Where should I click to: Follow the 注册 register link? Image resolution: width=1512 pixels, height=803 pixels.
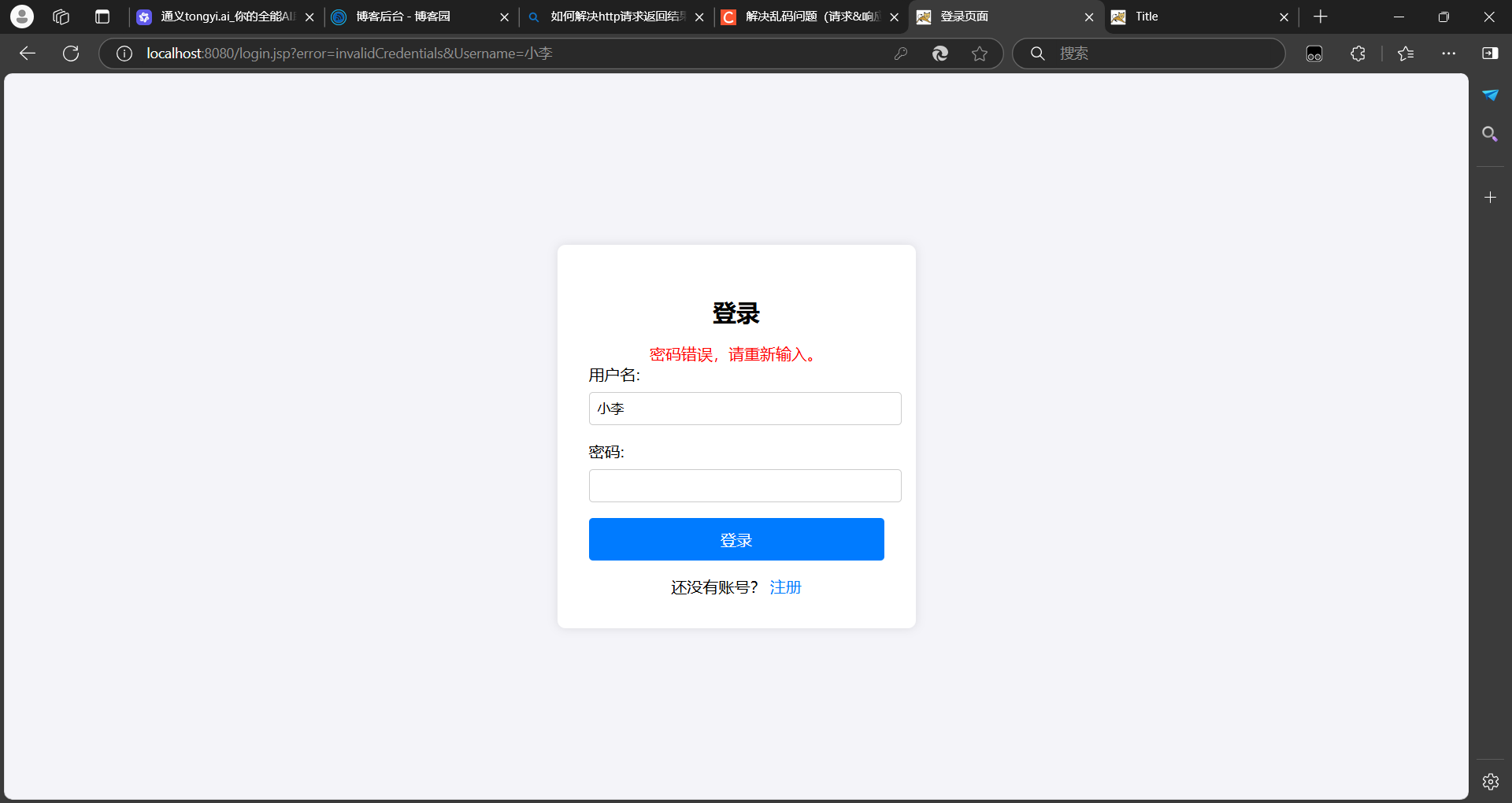[785, 587]
